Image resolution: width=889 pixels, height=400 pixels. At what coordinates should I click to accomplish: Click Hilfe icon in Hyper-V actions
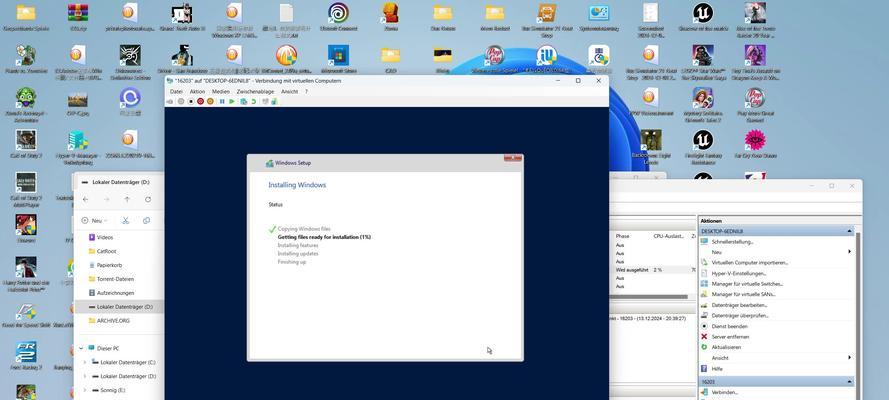pyautogui.click(x=704, y=368)
